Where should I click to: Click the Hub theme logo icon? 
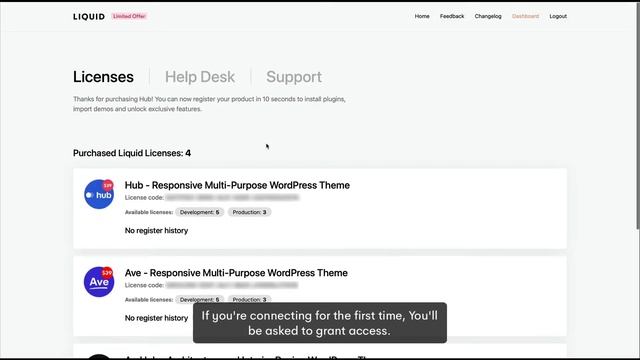pyautogui.click(x=99, y=194)
